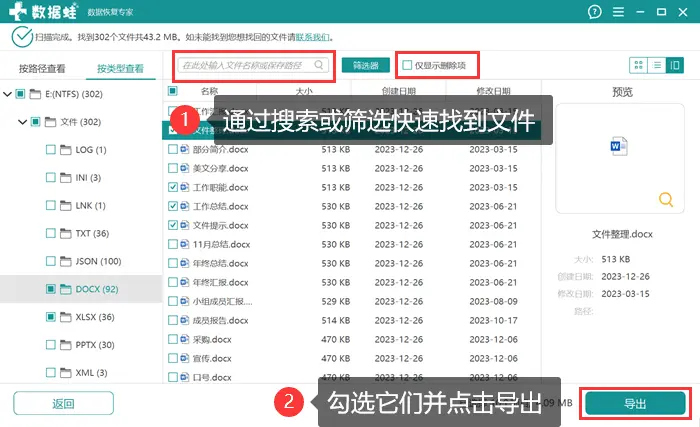
Task: Open the help question-mark icon
Action: pyautogui.click(x=594, y=12)
